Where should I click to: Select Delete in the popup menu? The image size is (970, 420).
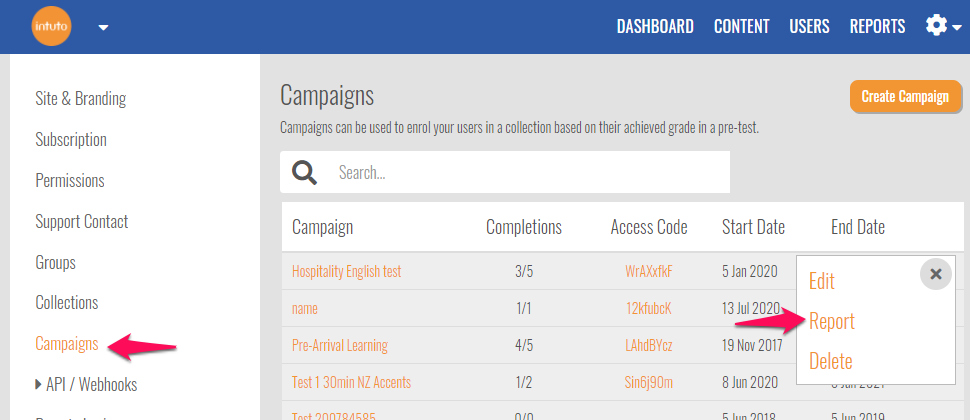pos(830,361)
